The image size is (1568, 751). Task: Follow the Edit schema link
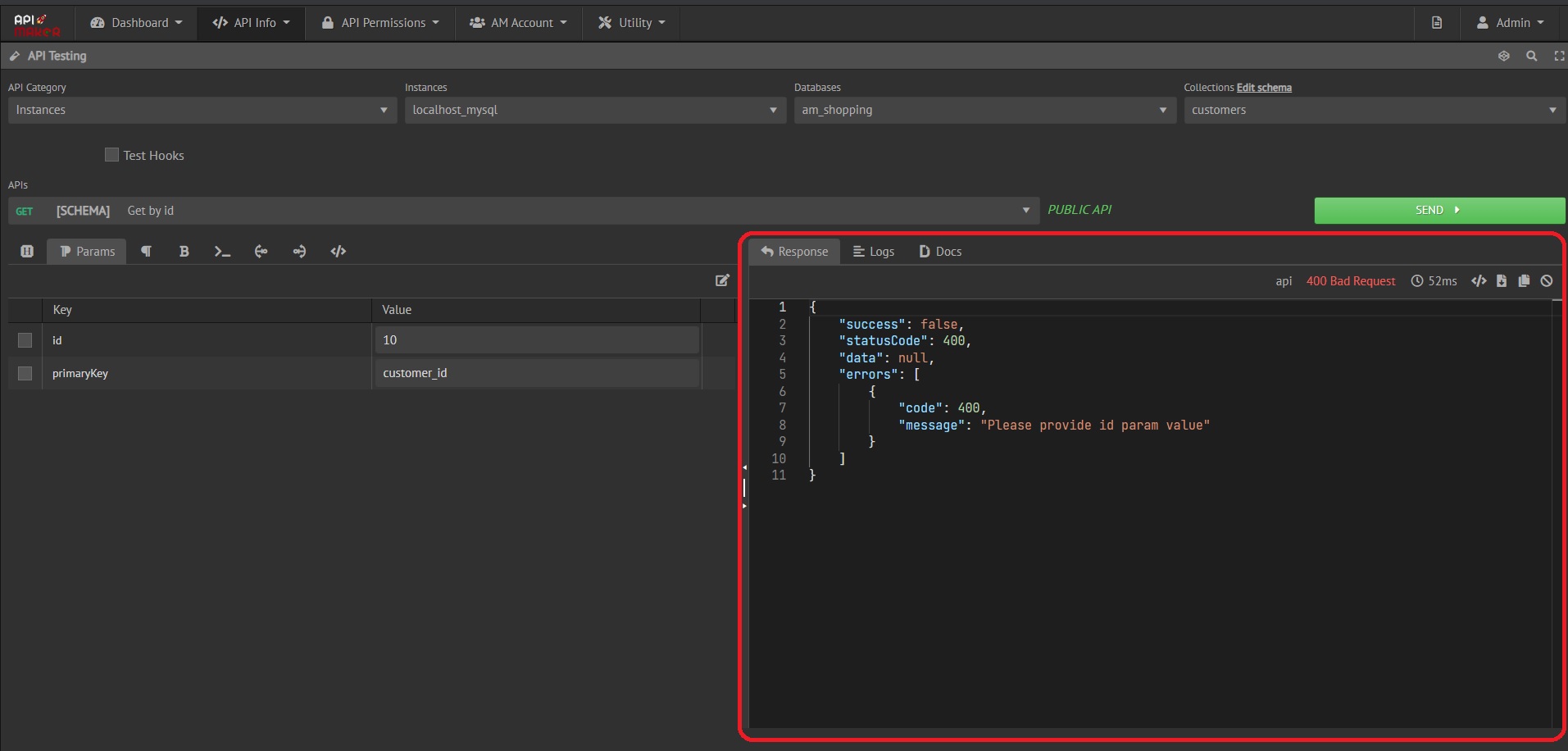(x=1264, y=88)
